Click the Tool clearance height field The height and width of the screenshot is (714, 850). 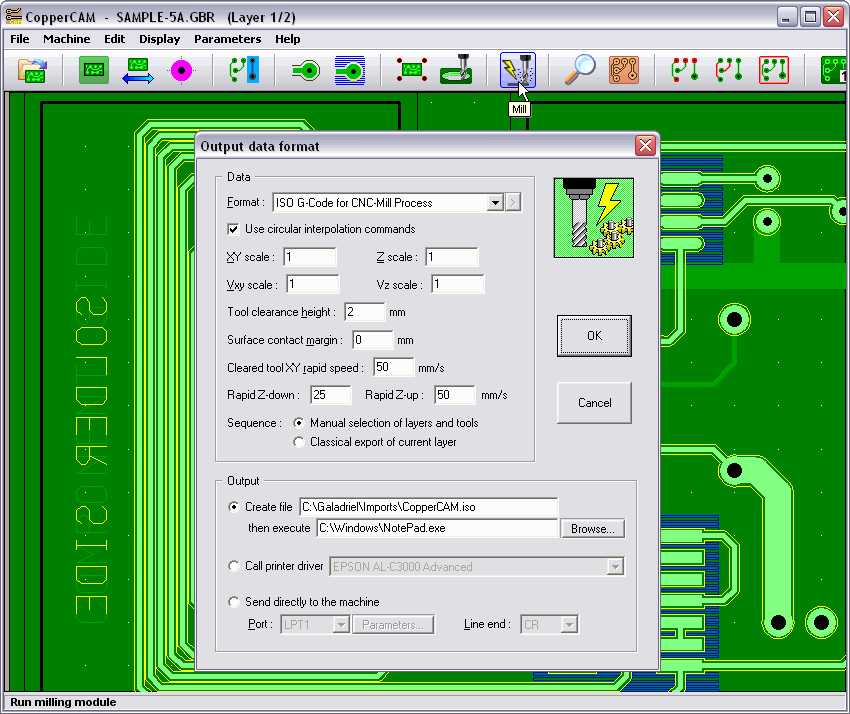pyautogui.click(x=364, y=313)
